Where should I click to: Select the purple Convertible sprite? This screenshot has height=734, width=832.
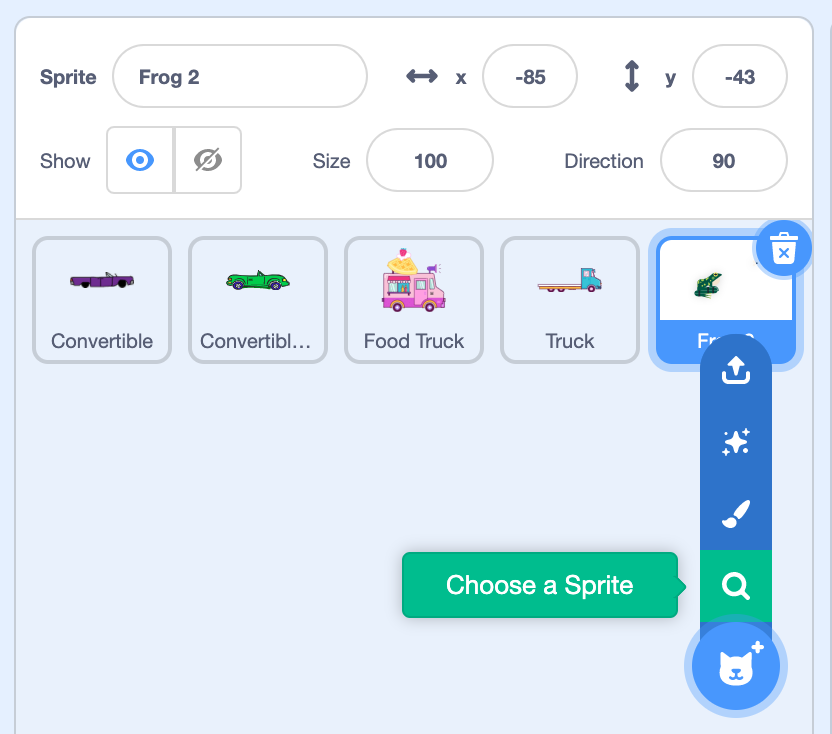[x=102, y=299]
